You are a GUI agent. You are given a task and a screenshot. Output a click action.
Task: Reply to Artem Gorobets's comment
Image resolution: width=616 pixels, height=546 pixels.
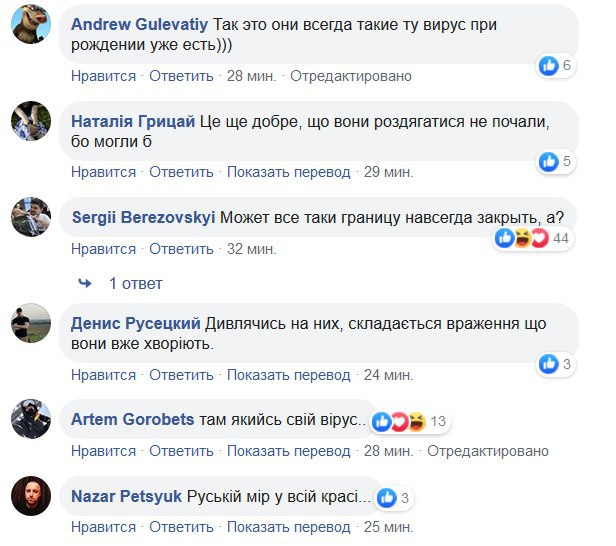click(182, 451)
